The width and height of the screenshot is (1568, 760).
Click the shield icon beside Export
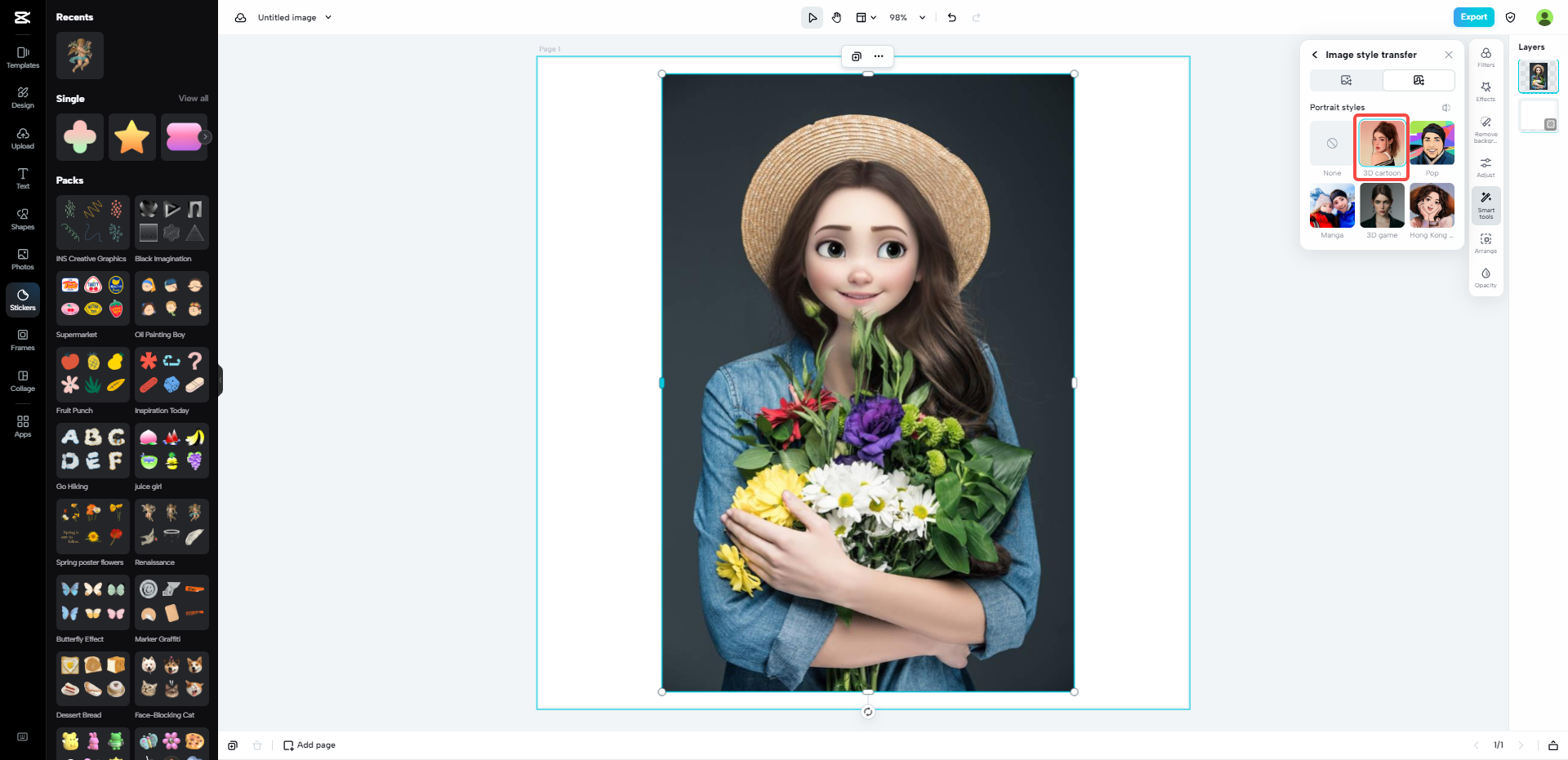(1511, 17)
